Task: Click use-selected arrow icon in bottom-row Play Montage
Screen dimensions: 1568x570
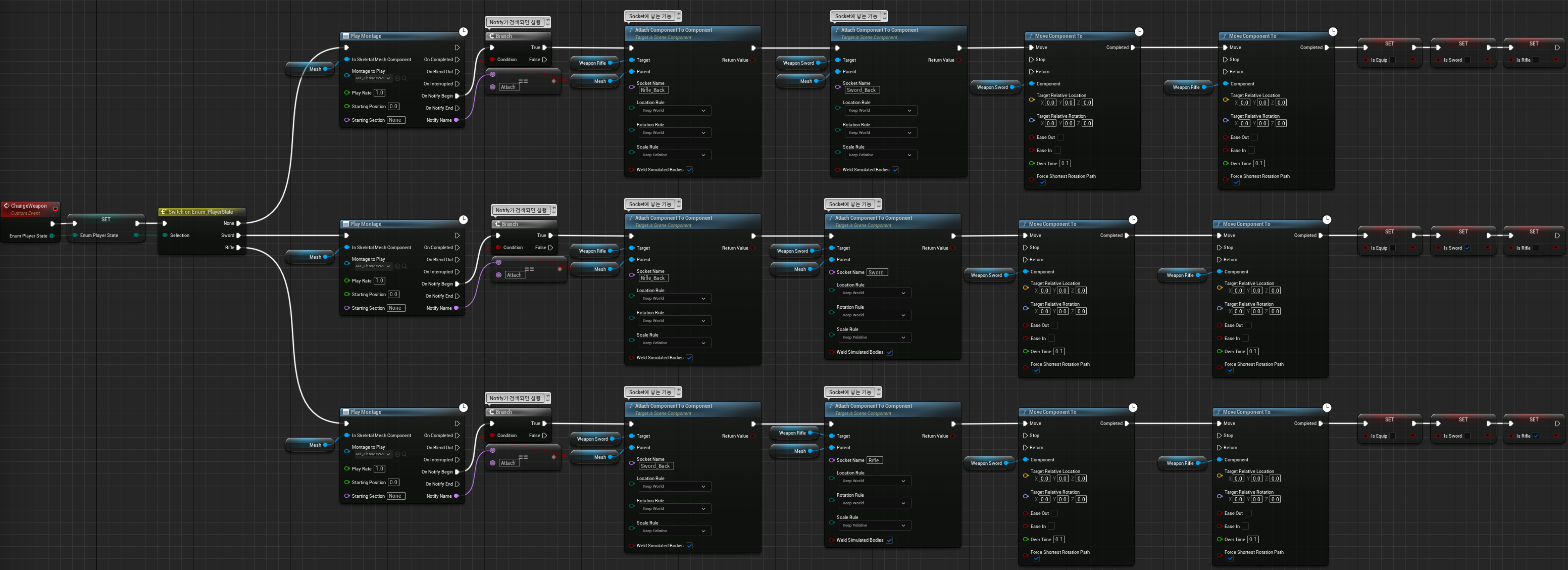Action: [397, 454]
